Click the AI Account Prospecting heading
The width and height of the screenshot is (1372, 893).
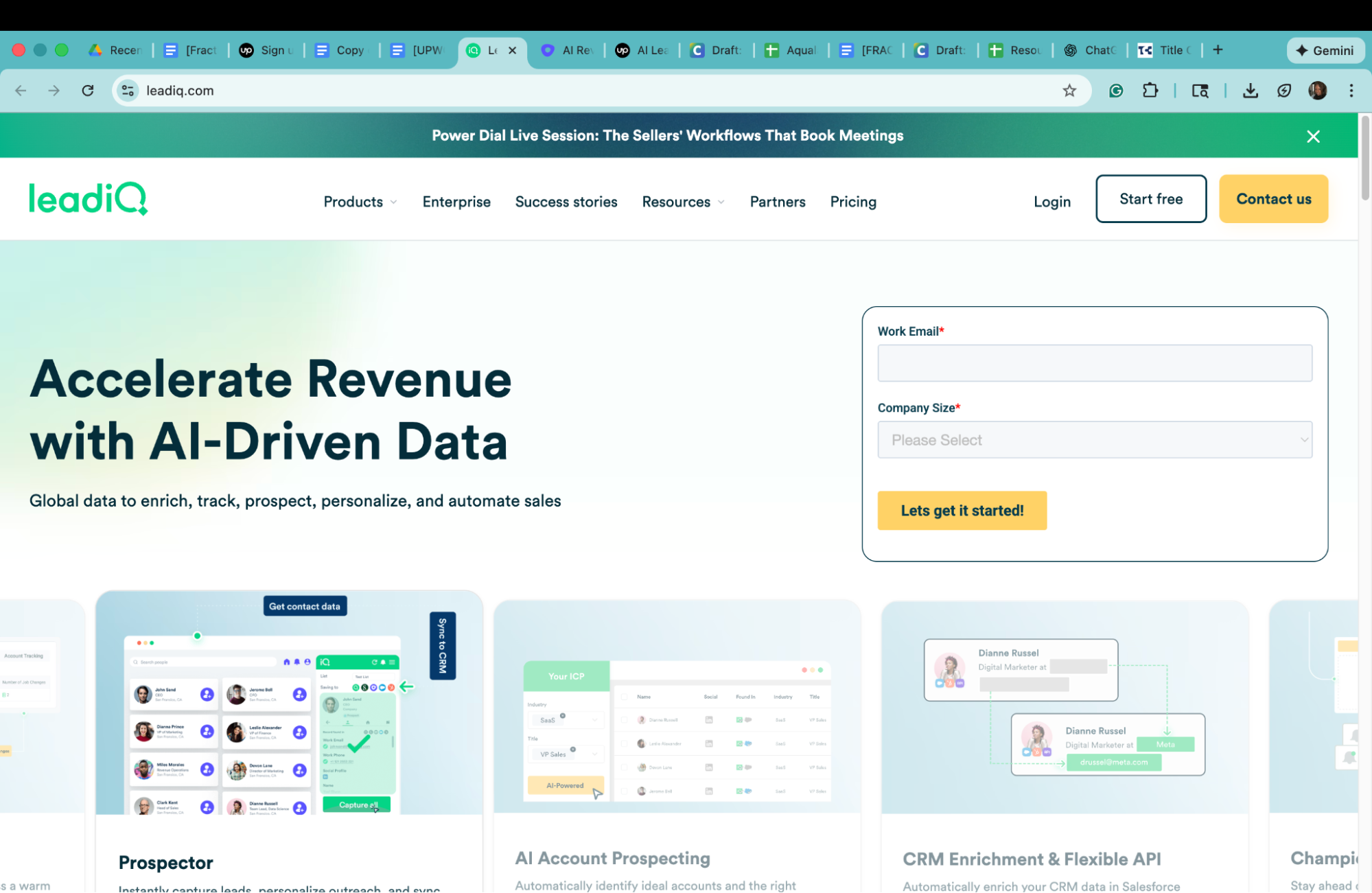[612, 859]
